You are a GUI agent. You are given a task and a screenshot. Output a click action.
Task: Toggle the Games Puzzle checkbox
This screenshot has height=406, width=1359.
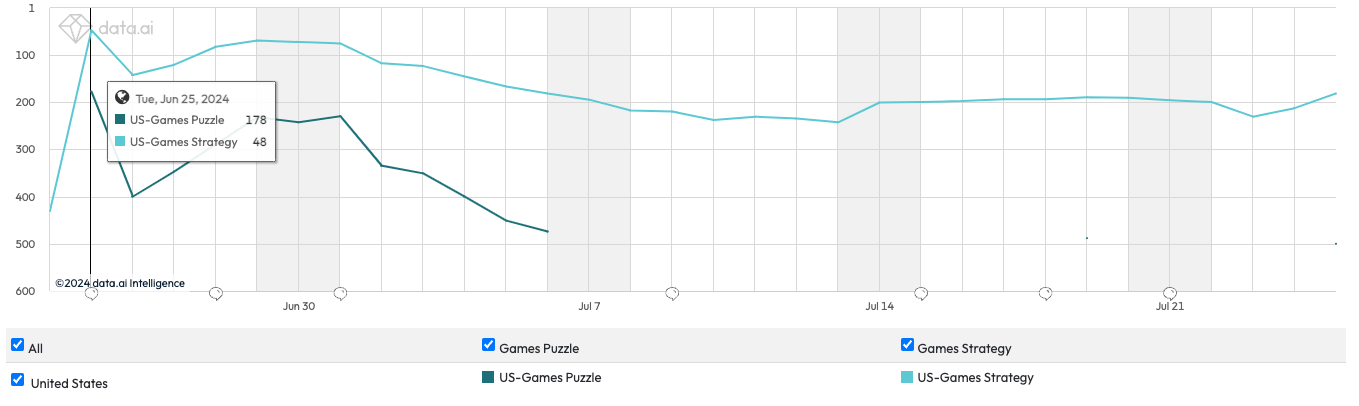(488, 345)
